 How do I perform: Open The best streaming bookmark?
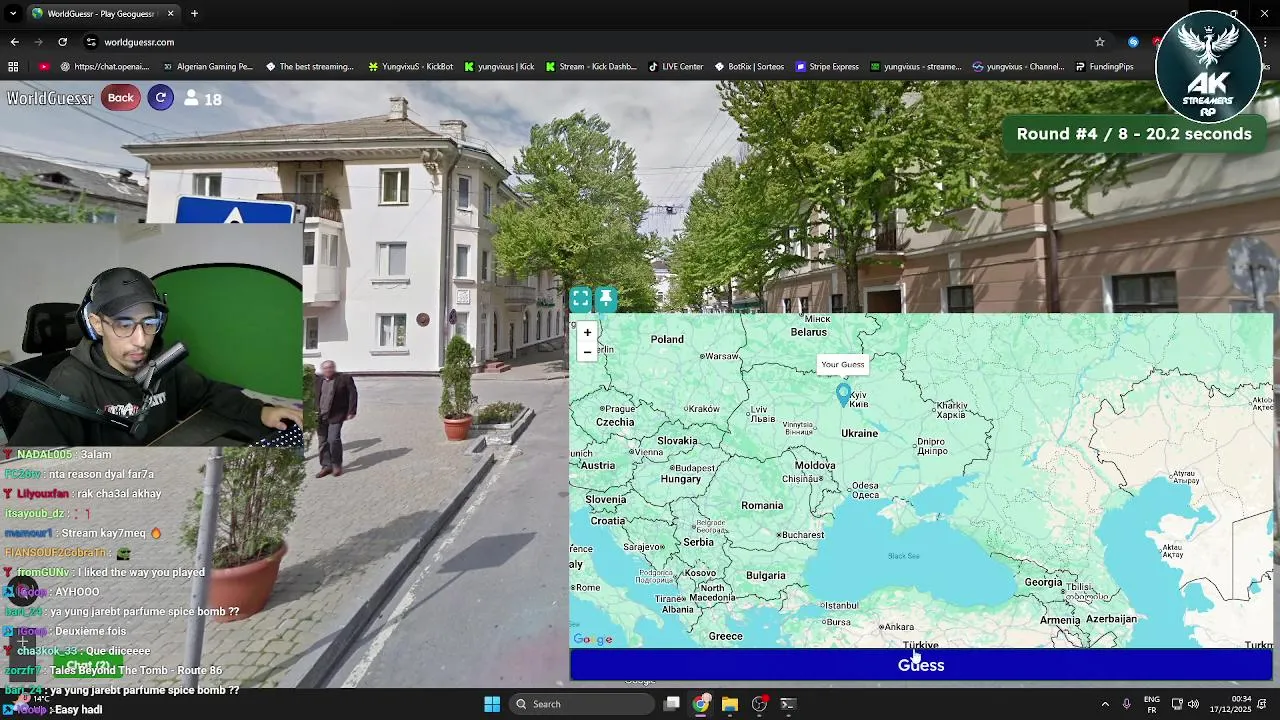tap(309, 67)
